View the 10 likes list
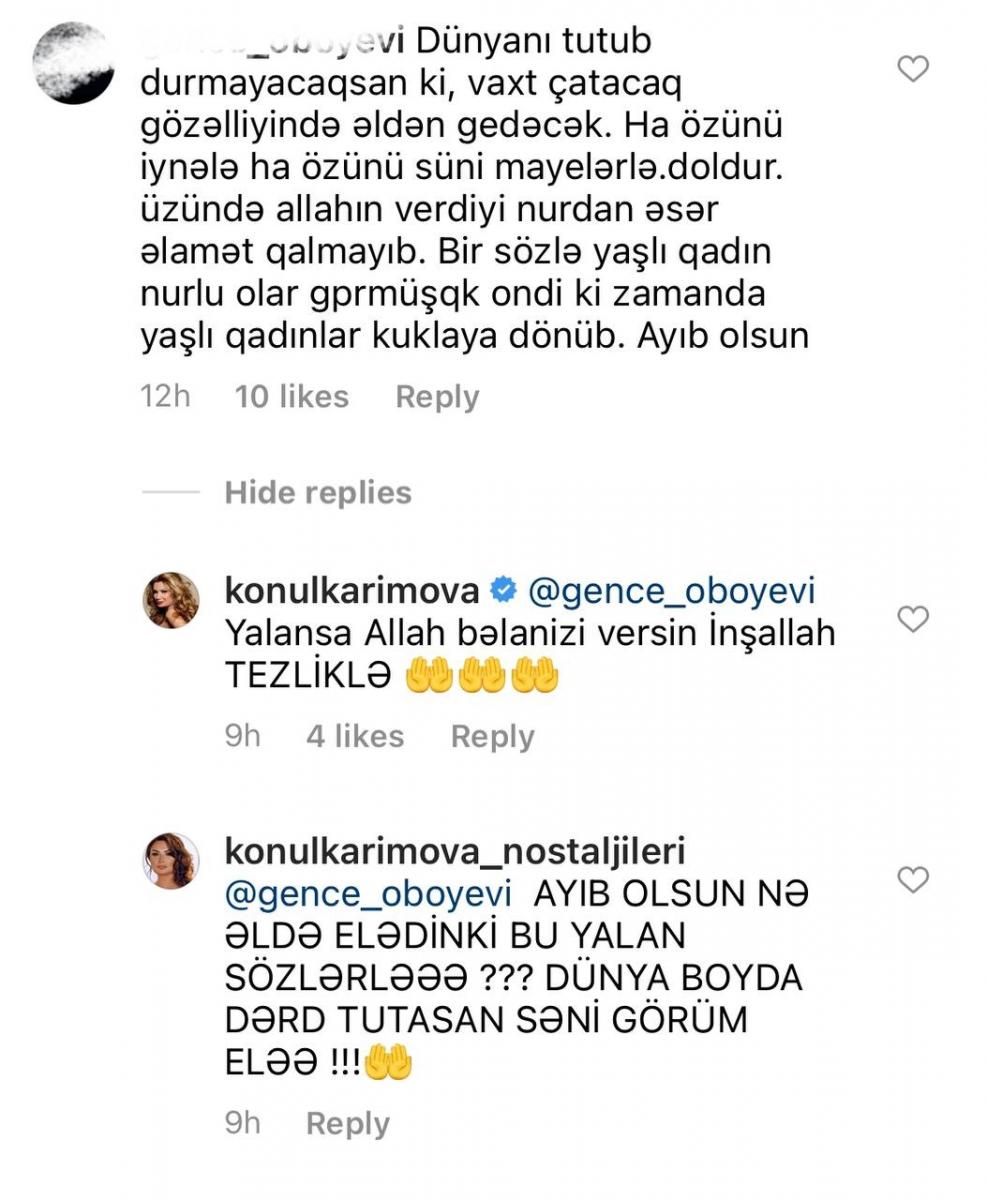Image resolution: width=987 pixels, height=1200 pixels. click(292, 397)
